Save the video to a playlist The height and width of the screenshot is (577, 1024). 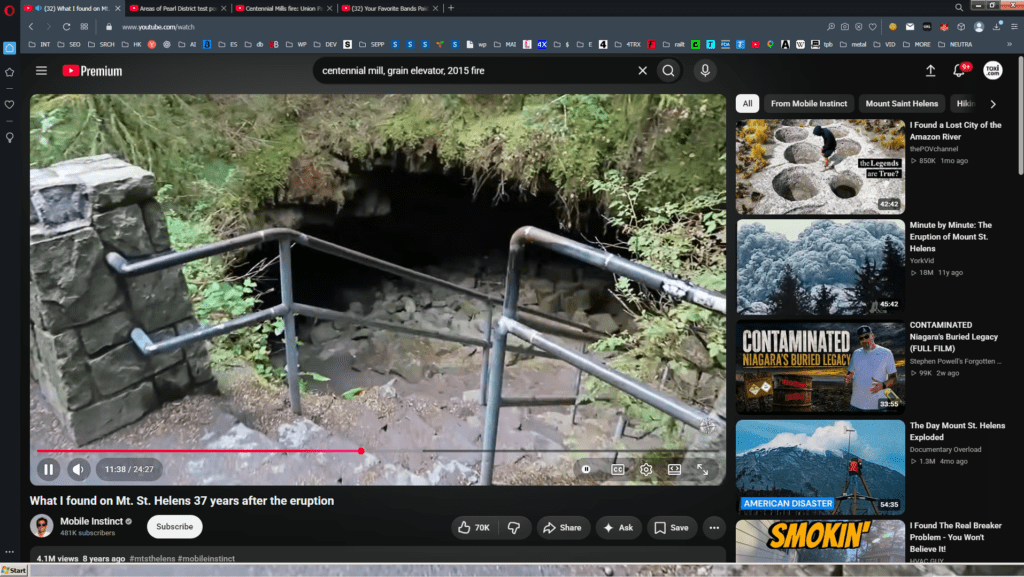(x=671, y=527)
